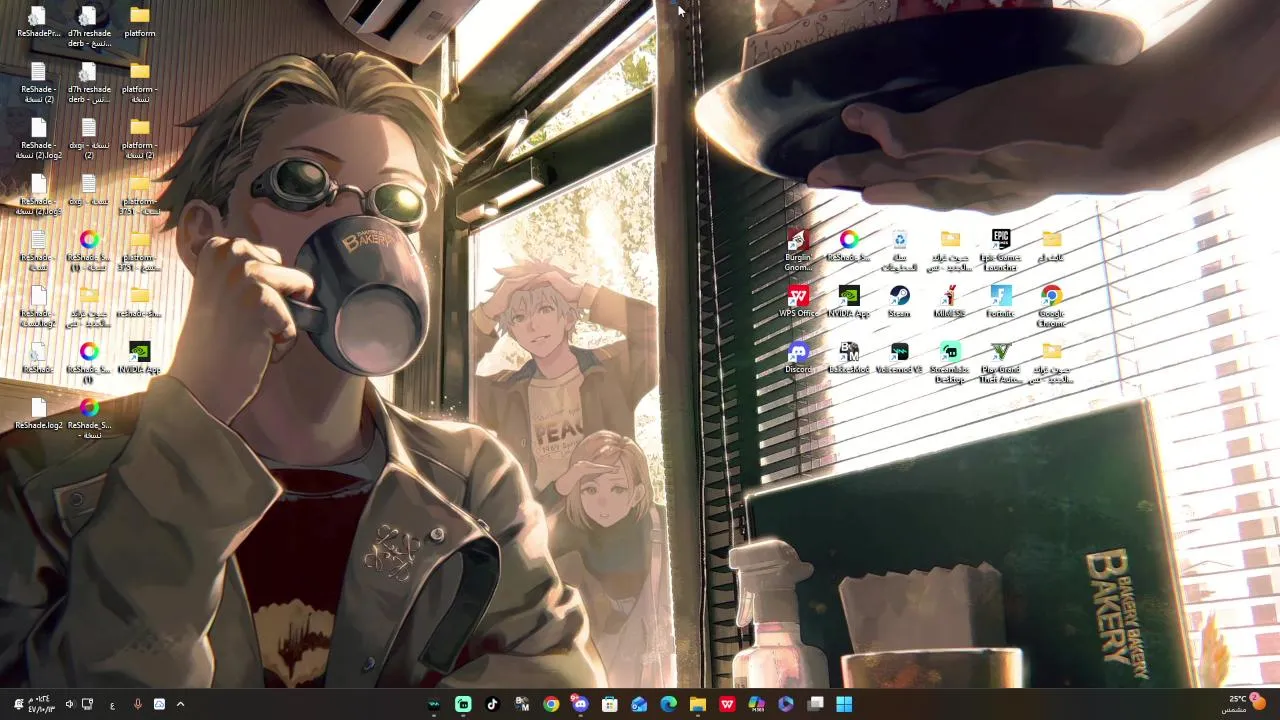Select the reShade-sh... folder
1280x720 pixels.
[139, 301]
